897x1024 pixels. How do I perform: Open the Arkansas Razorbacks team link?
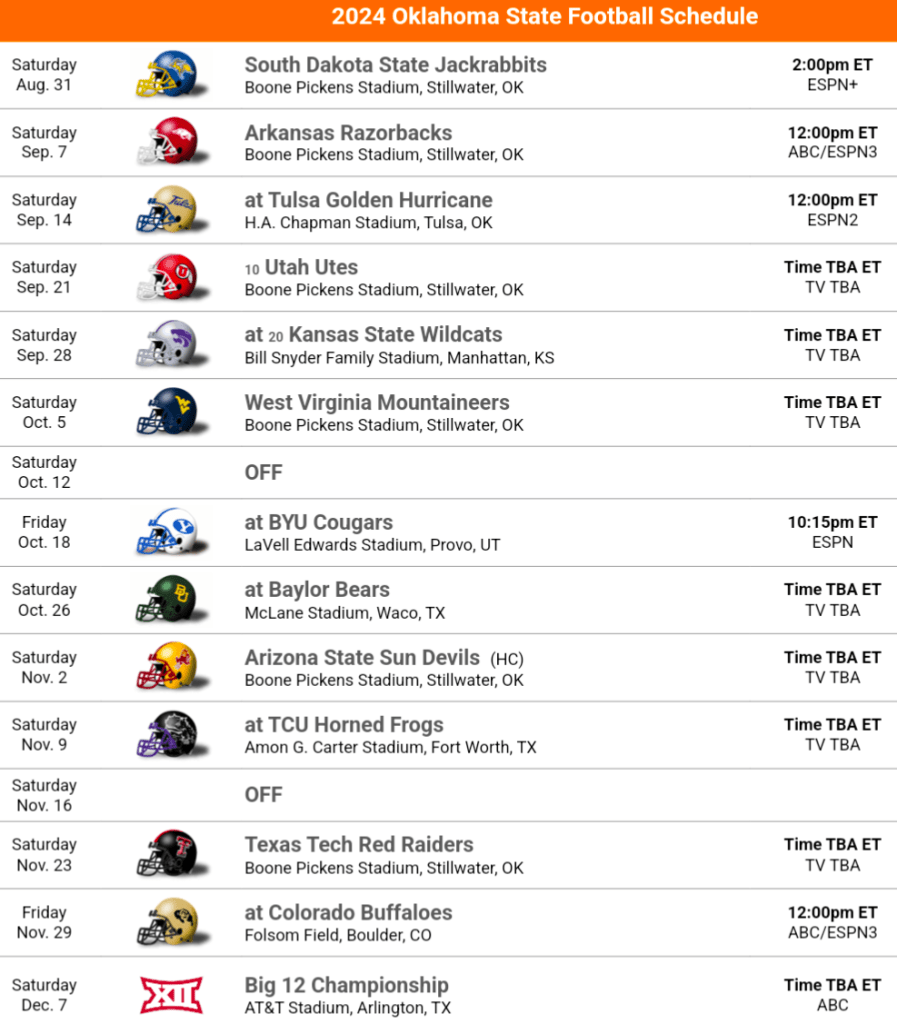348,133
